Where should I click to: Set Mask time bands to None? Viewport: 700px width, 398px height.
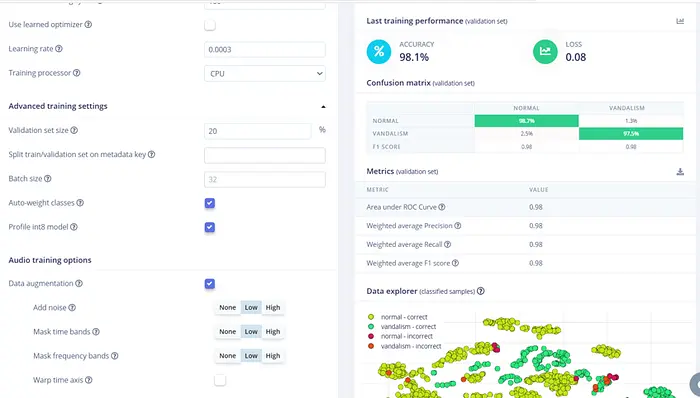coord(228,332)
